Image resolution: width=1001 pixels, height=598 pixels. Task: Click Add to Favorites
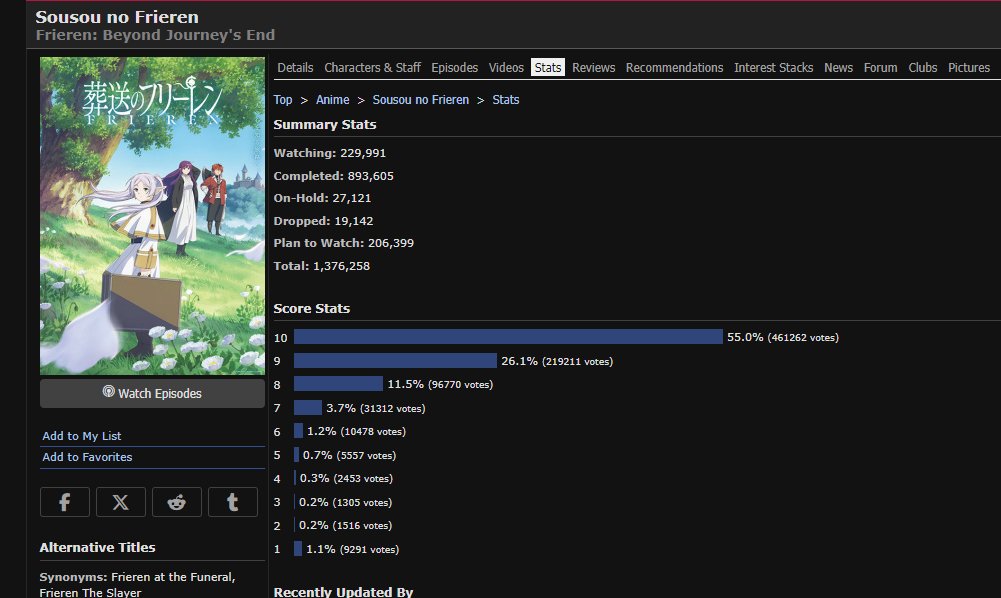click(x=87, y=457)
